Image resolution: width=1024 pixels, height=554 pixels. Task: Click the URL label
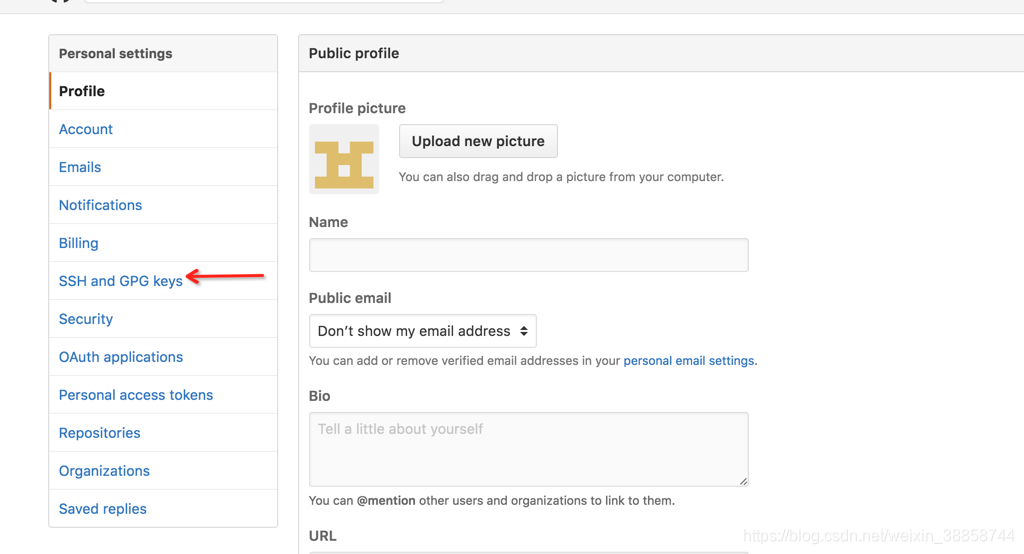323,536
